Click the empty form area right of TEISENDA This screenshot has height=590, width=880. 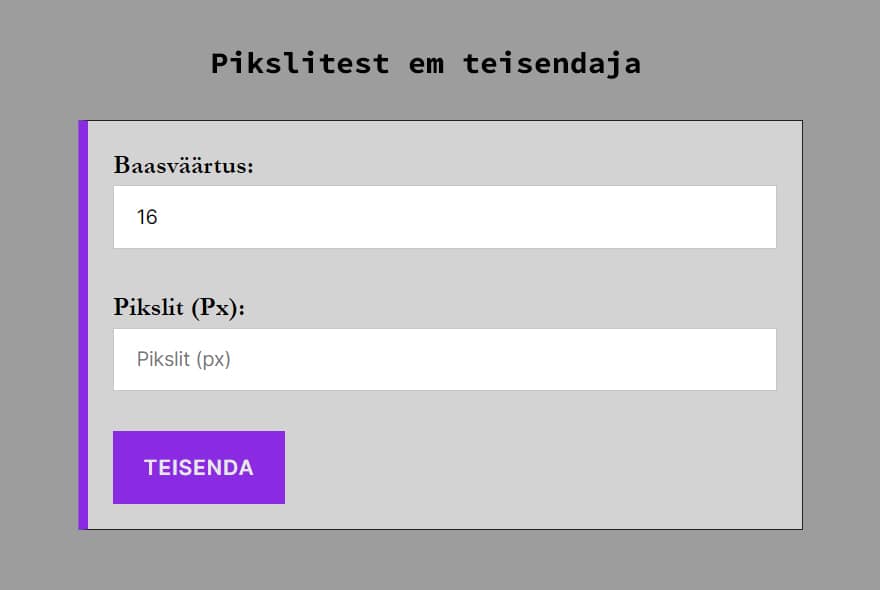point(540,467)
